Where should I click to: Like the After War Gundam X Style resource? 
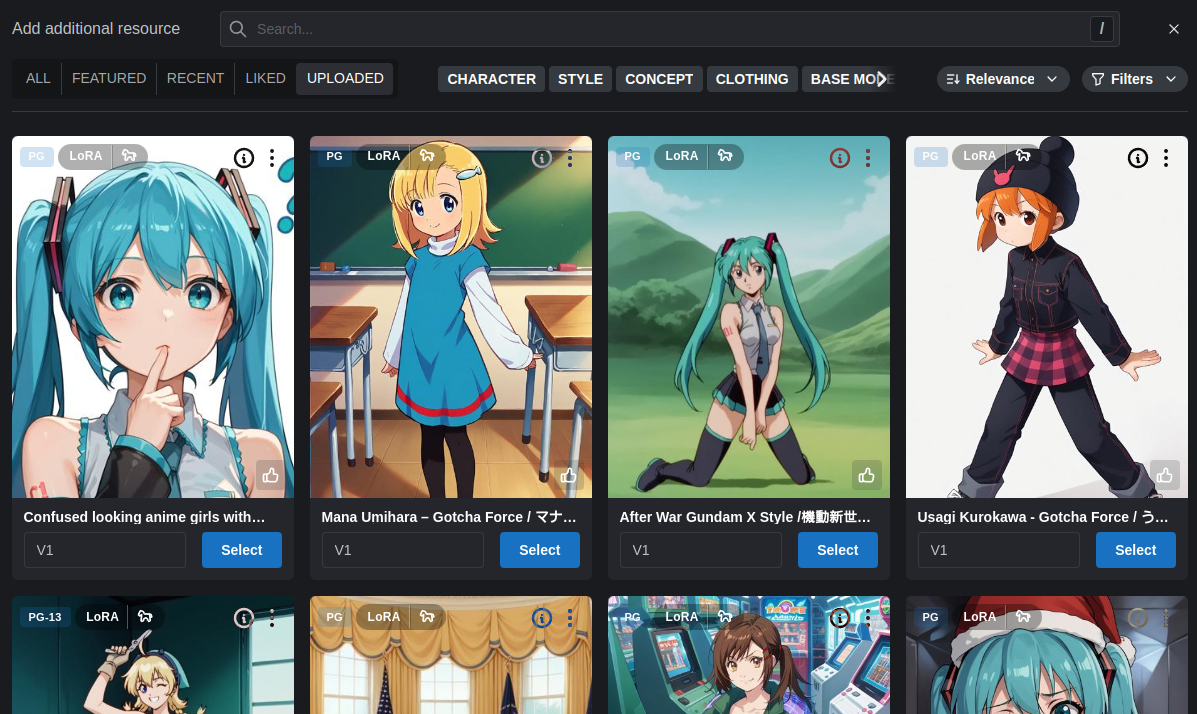click(x=866, y=476)
